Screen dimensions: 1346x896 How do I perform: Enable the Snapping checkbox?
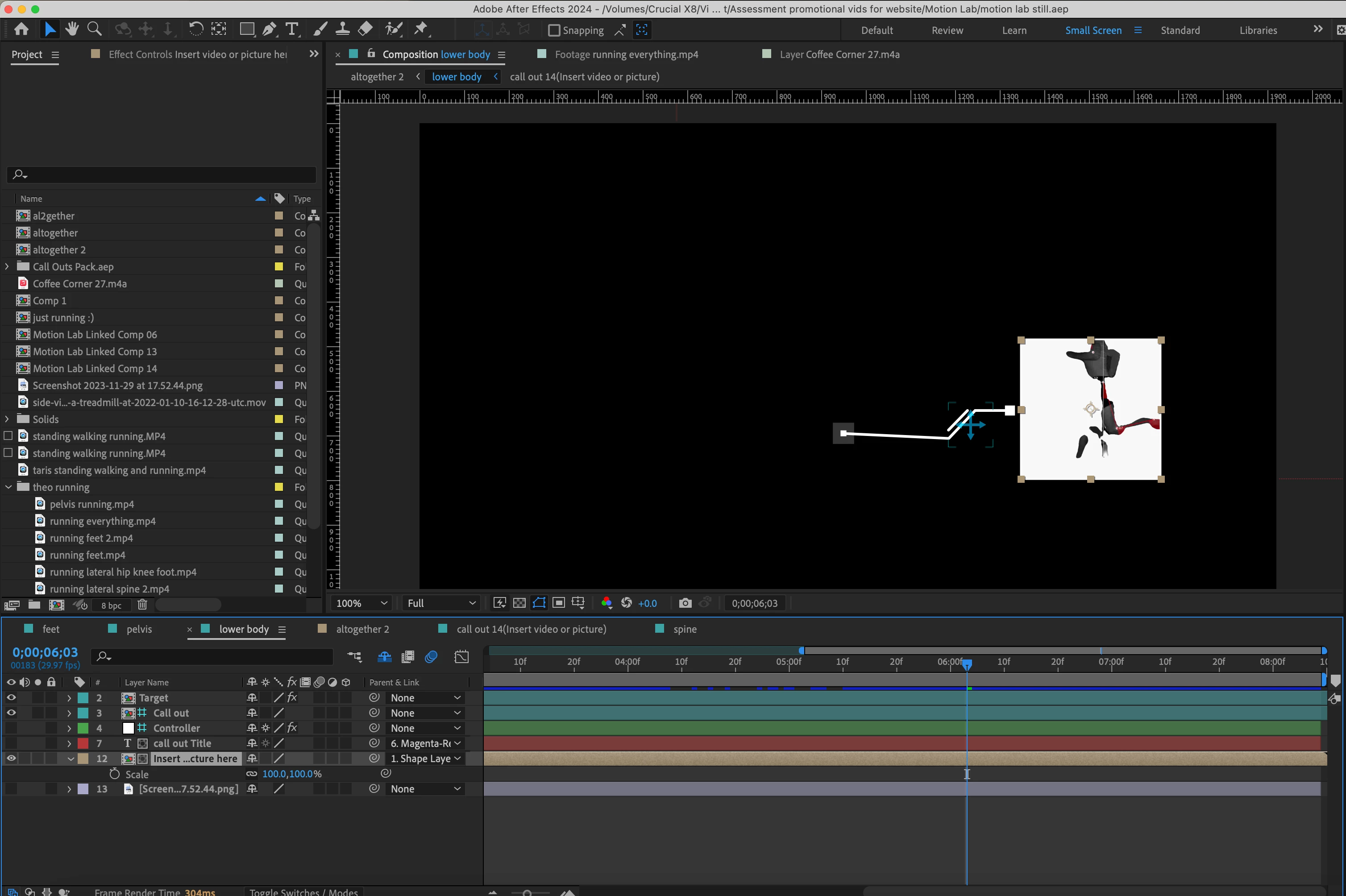pos(554,30)
